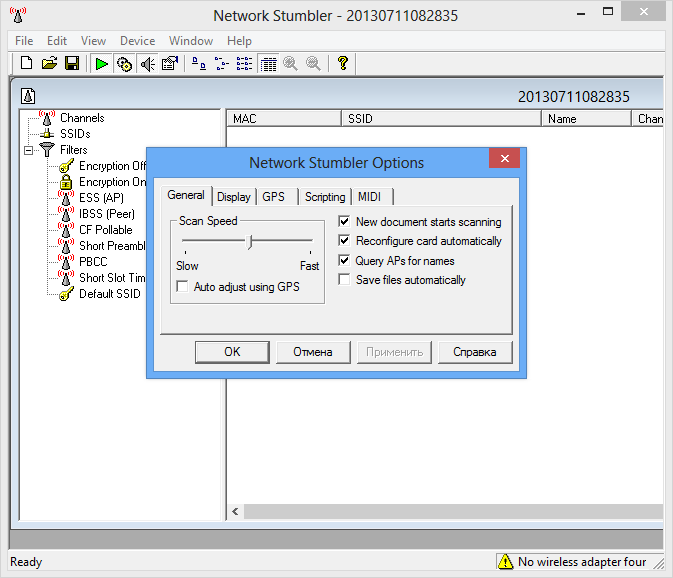Open the File menu
673x578 pixels.
tap(24, 41)
